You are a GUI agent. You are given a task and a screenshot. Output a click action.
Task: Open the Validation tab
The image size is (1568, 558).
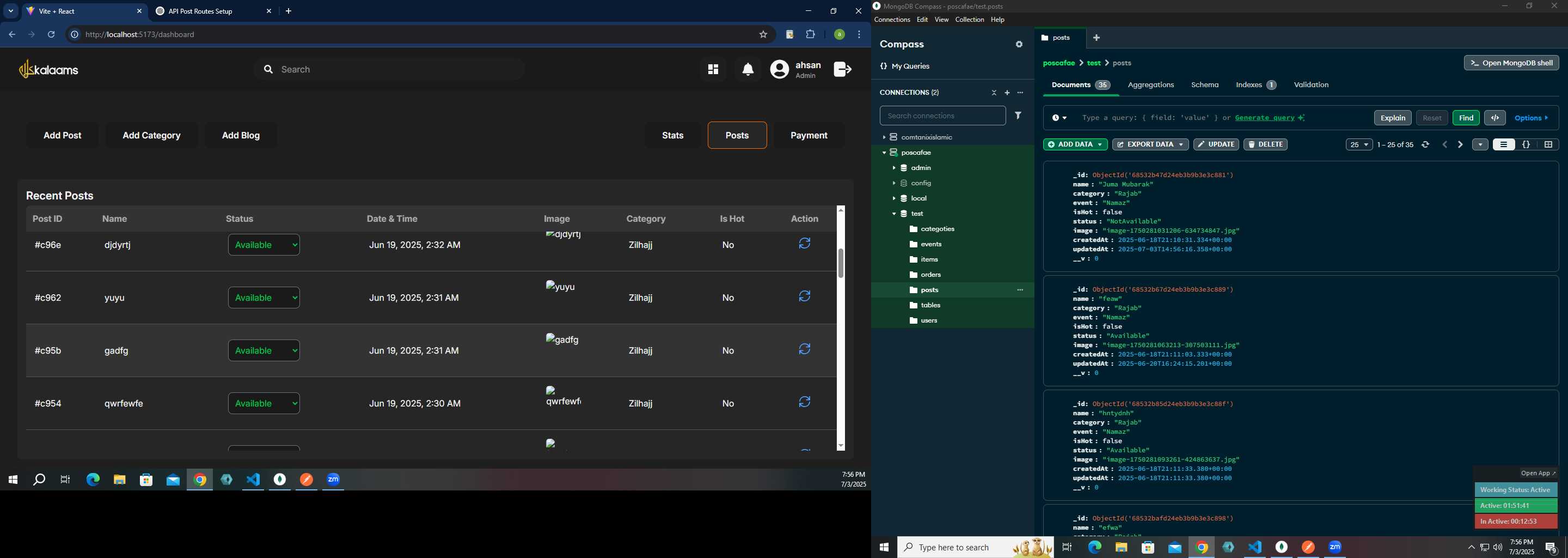pos(1311,86)
